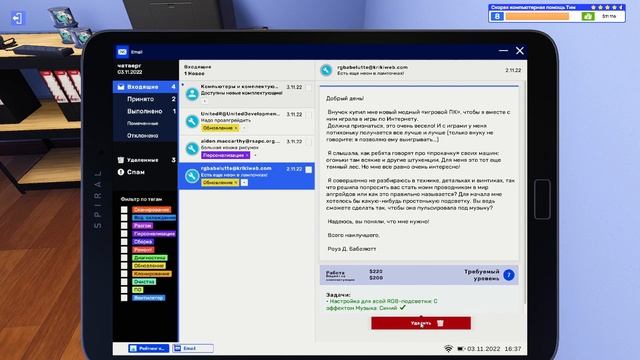Enable the Персонализация tag filter checkbox

coord(124,234)
